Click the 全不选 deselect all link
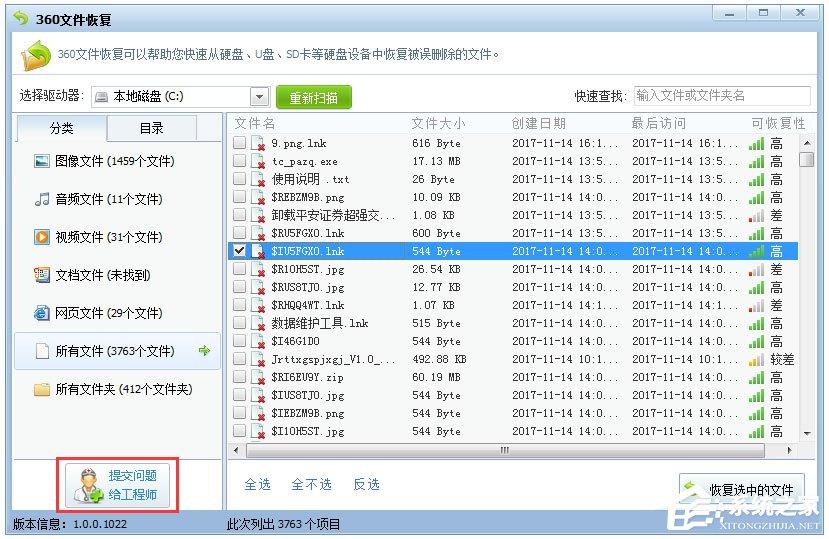The image size is (829, 539). [311, 484]
